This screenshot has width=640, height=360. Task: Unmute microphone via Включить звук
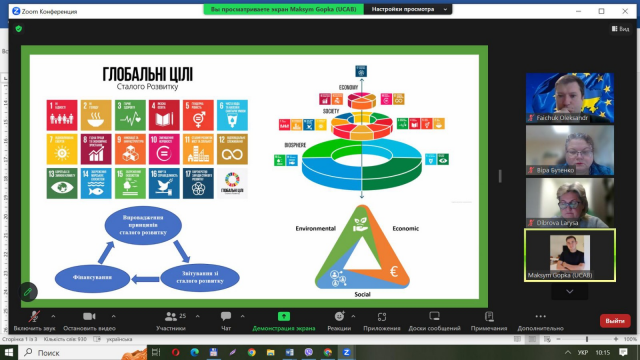34,321
